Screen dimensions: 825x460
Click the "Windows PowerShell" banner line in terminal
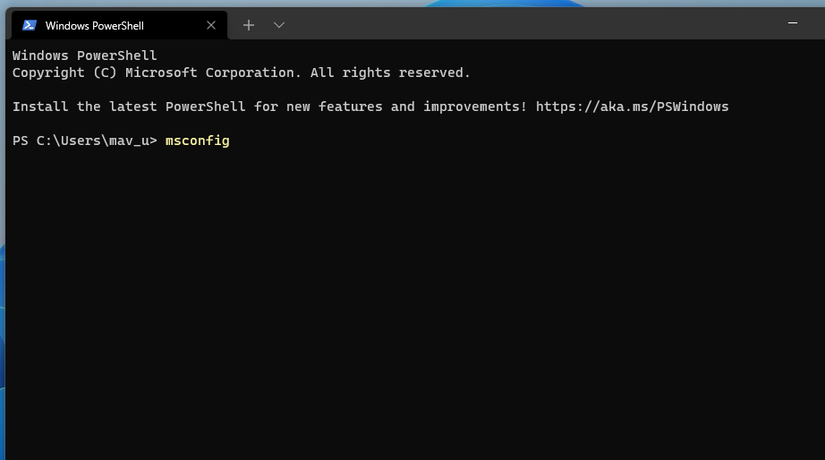point(84,56)
